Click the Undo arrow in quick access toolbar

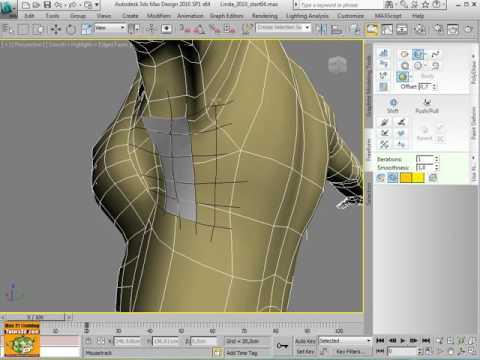[58, 5]
